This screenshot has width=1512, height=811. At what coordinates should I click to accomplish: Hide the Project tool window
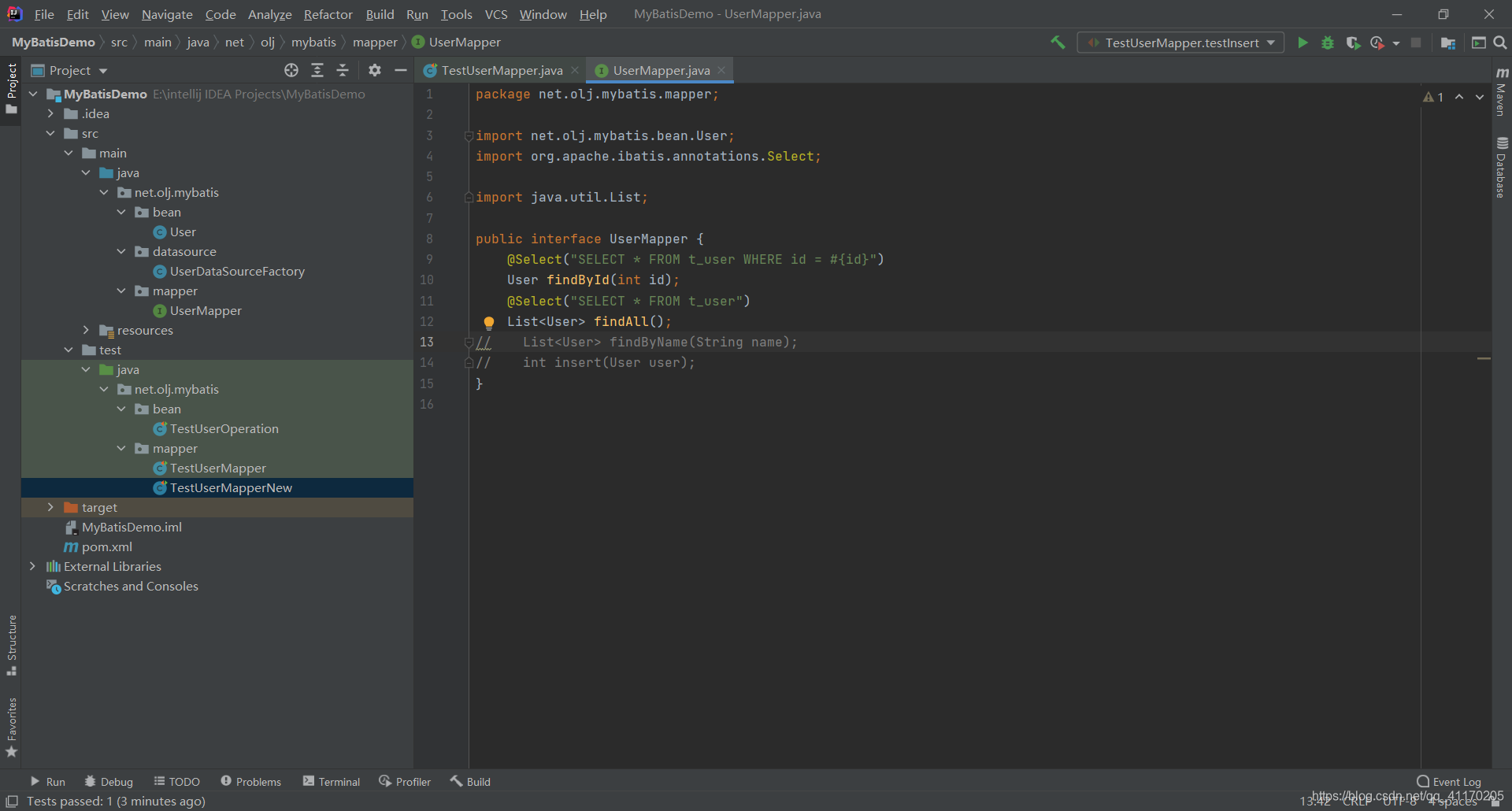click(x=400, y=70)
